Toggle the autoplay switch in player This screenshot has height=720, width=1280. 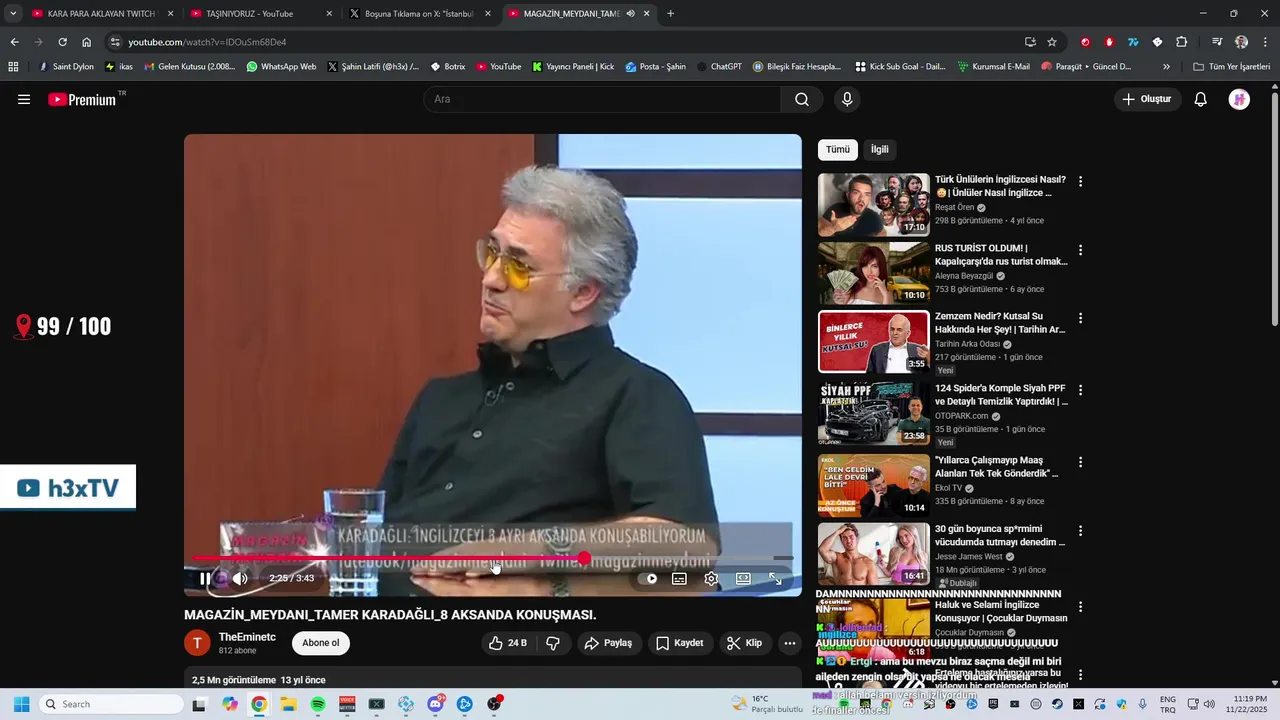tap(648, 578)
